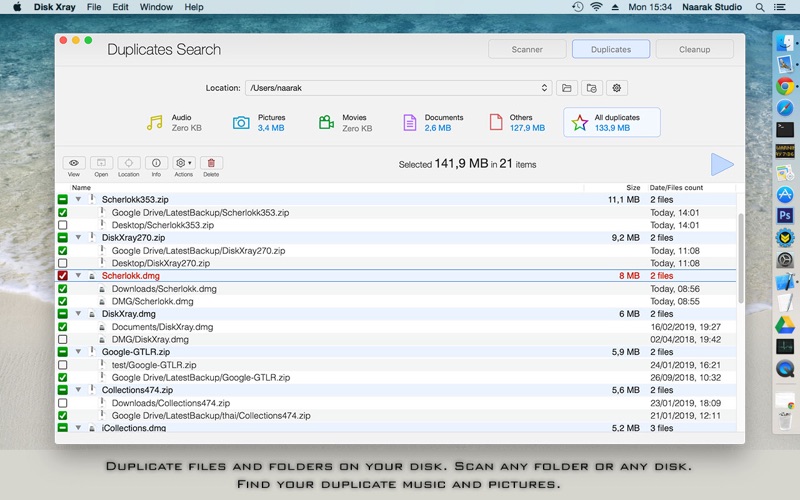Open the Actions gear dropdown
This screenshot has height=500, width=800.
[x=184, y=163]
